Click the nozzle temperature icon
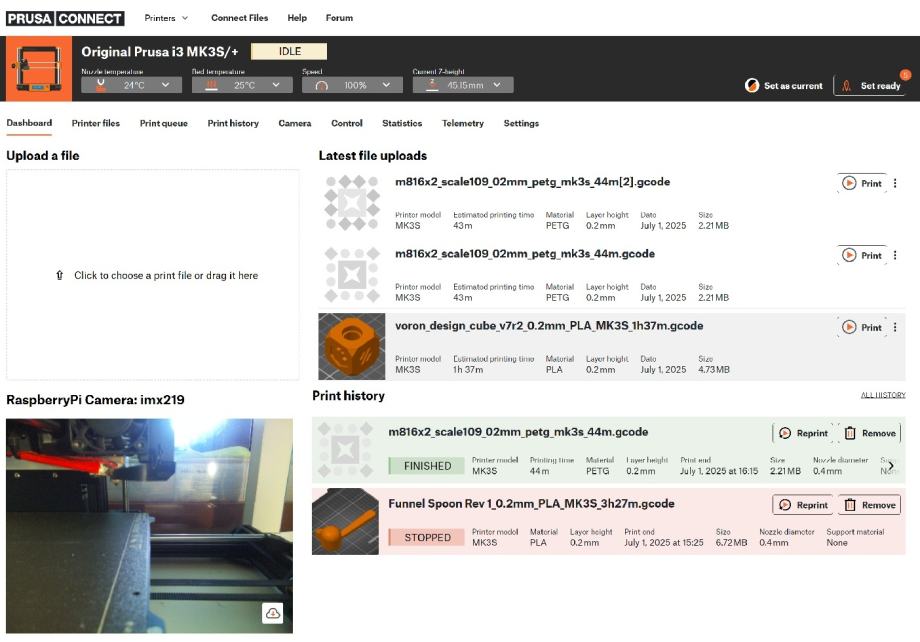Viewport: 920px width, 642px height. coord(101,85)
